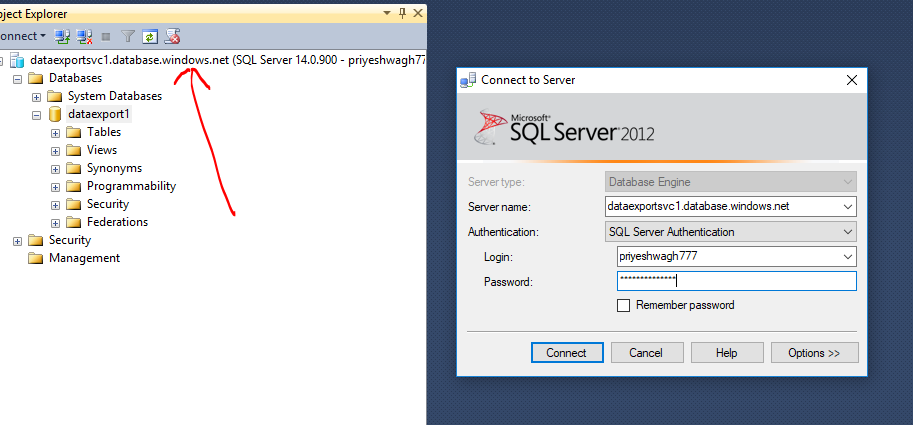Viewport: 913px width, 425px height.
Task: Expand Security node under dataexport1
Action: pyautogui.click(x=55, y=206)
